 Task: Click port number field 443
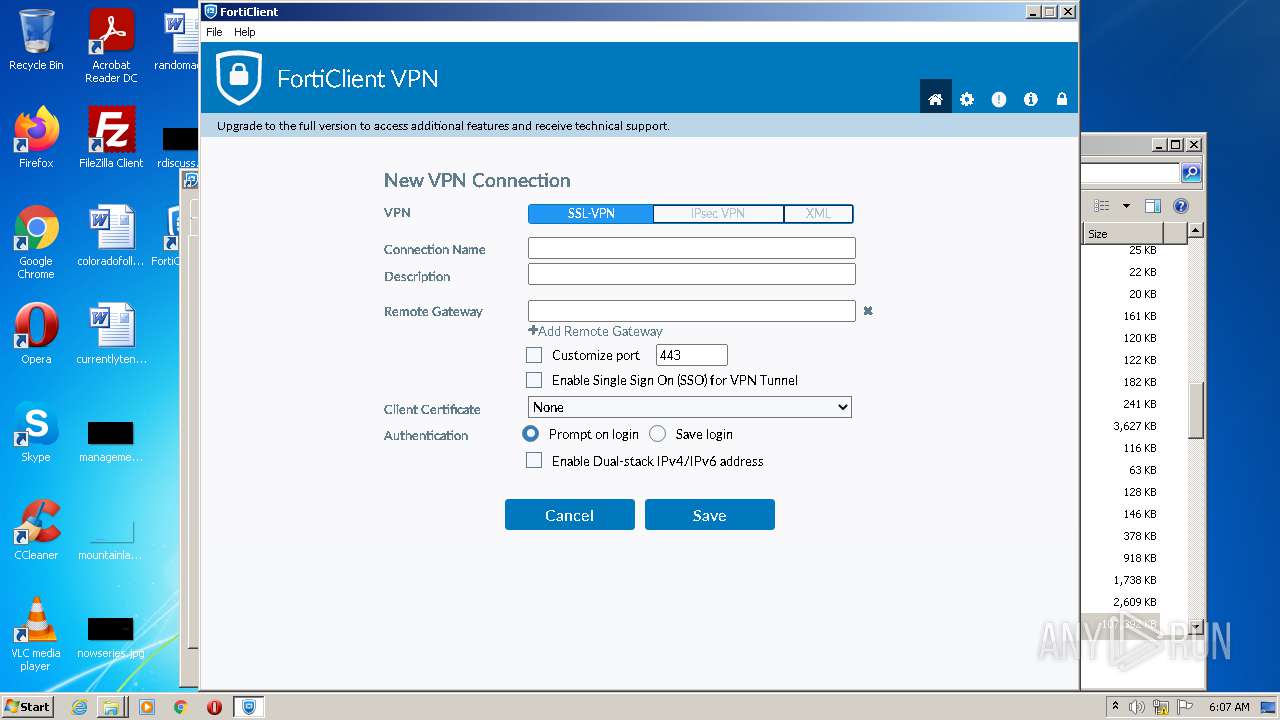[x=692, y=355]
